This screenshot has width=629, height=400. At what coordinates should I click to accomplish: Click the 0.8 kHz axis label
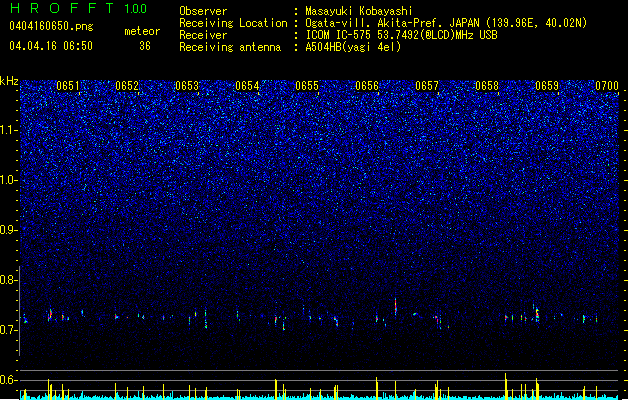pos(9,280)
